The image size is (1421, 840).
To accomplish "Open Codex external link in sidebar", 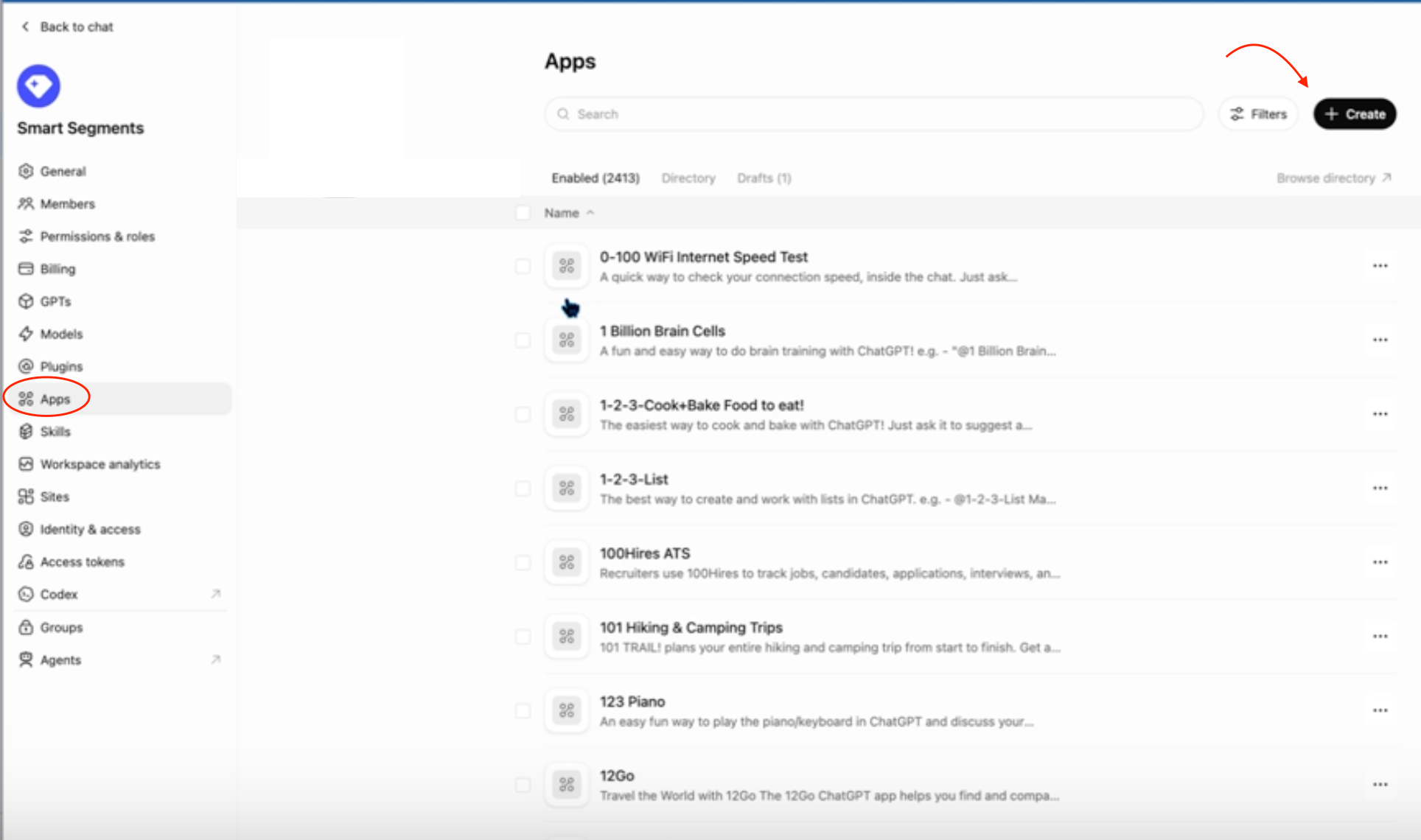I will [216, 594].
